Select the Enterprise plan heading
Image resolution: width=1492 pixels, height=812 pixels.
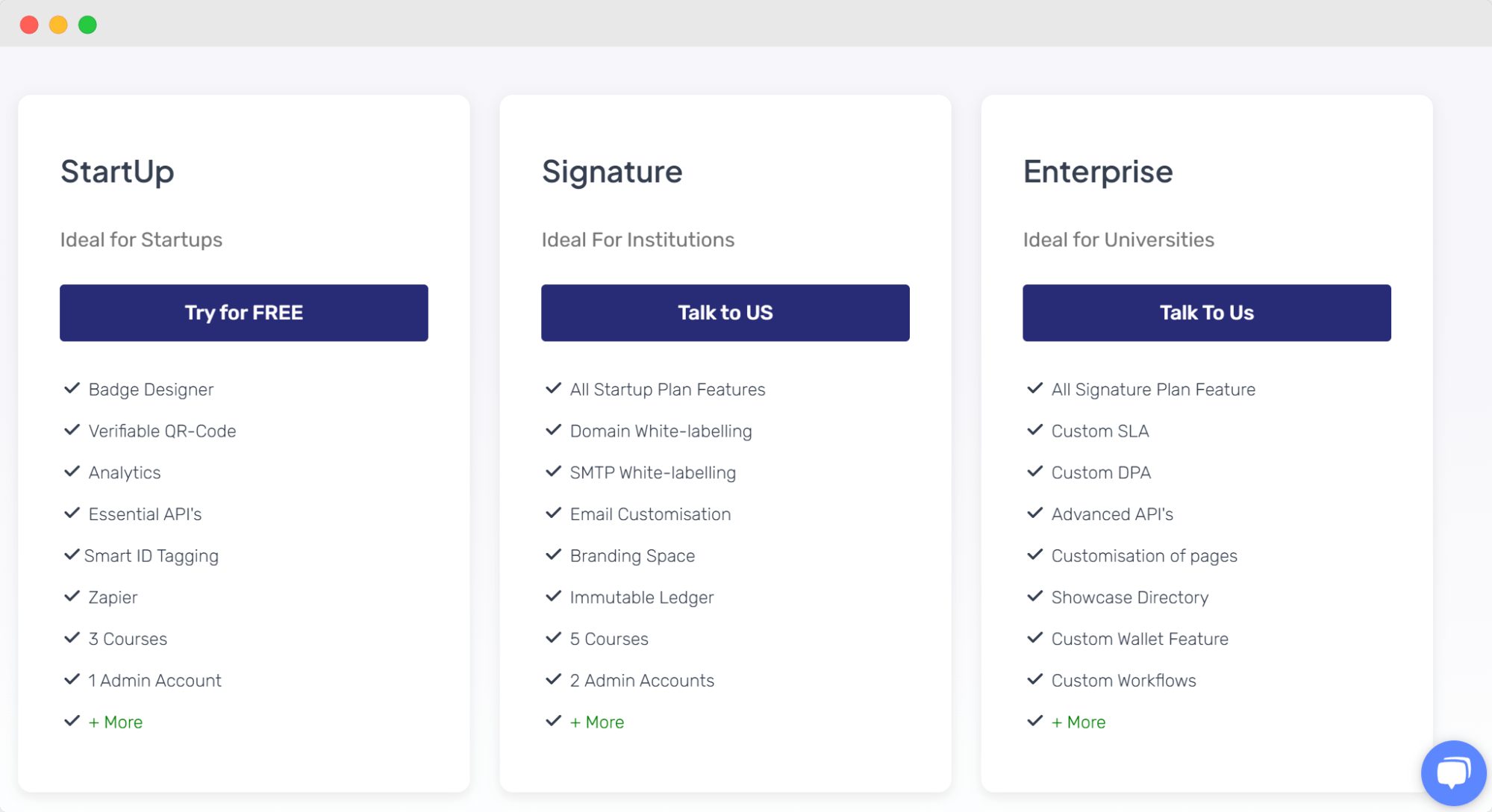coord(1098,172)
